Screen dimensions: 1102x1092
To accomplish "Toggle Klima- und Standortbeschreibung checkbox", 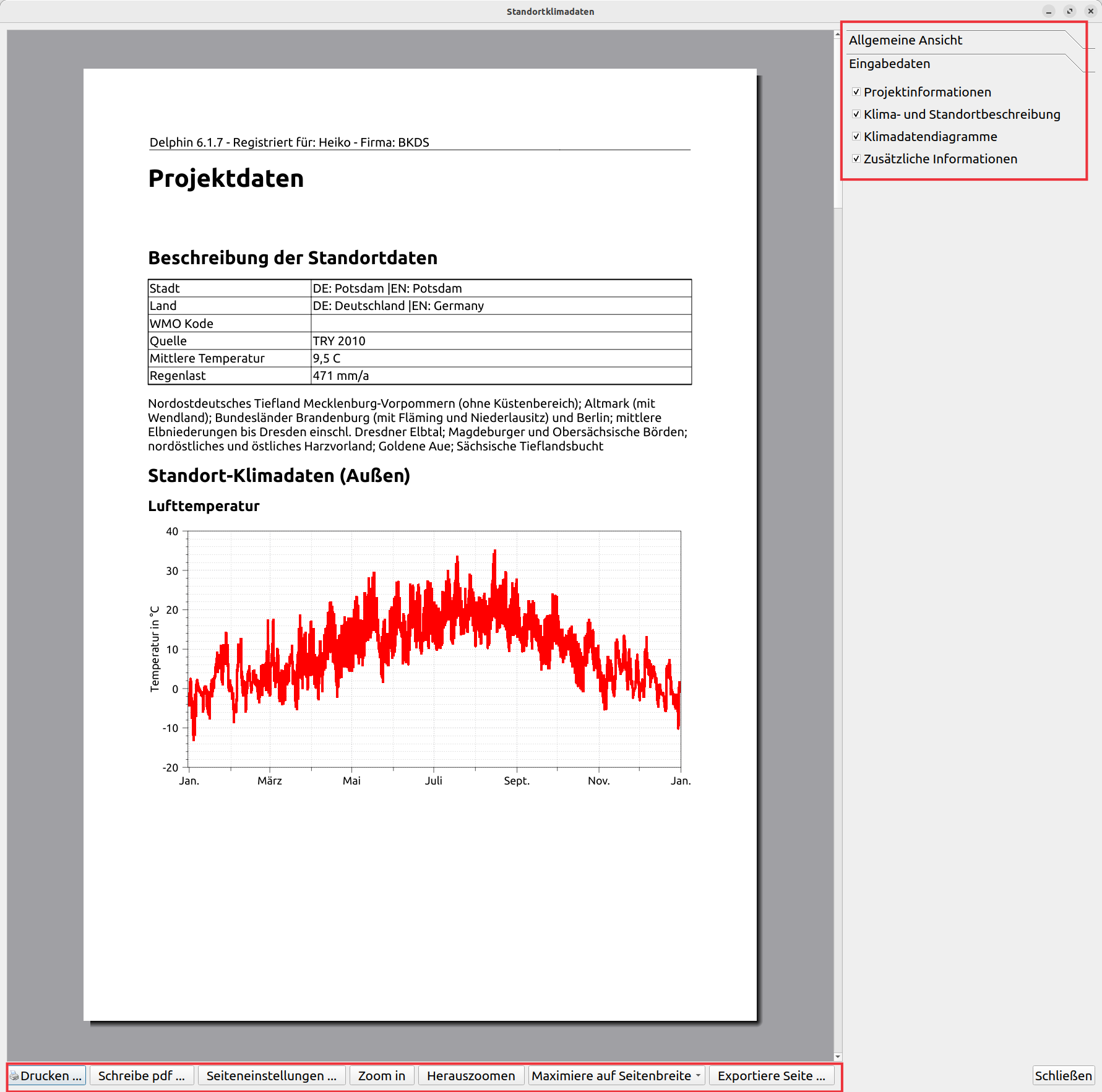I will coord(856,114).
